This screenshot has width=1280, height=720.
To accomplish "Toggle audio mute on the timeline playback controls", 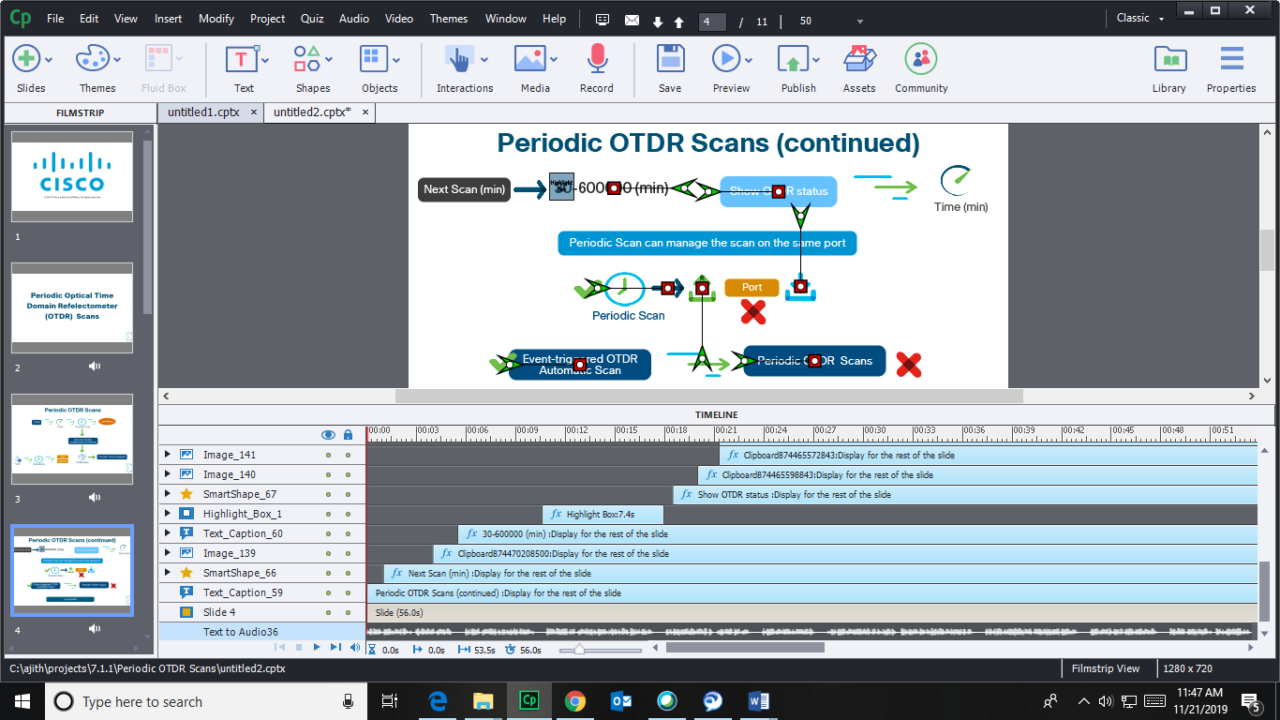I will pyautogui.click(x=355, y=647).
